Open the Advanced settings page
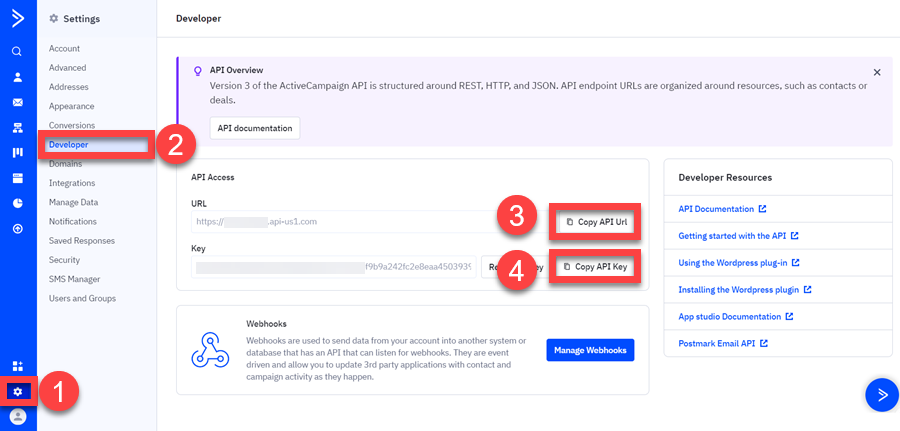This screenshot has width=900, height=431. 67,68
